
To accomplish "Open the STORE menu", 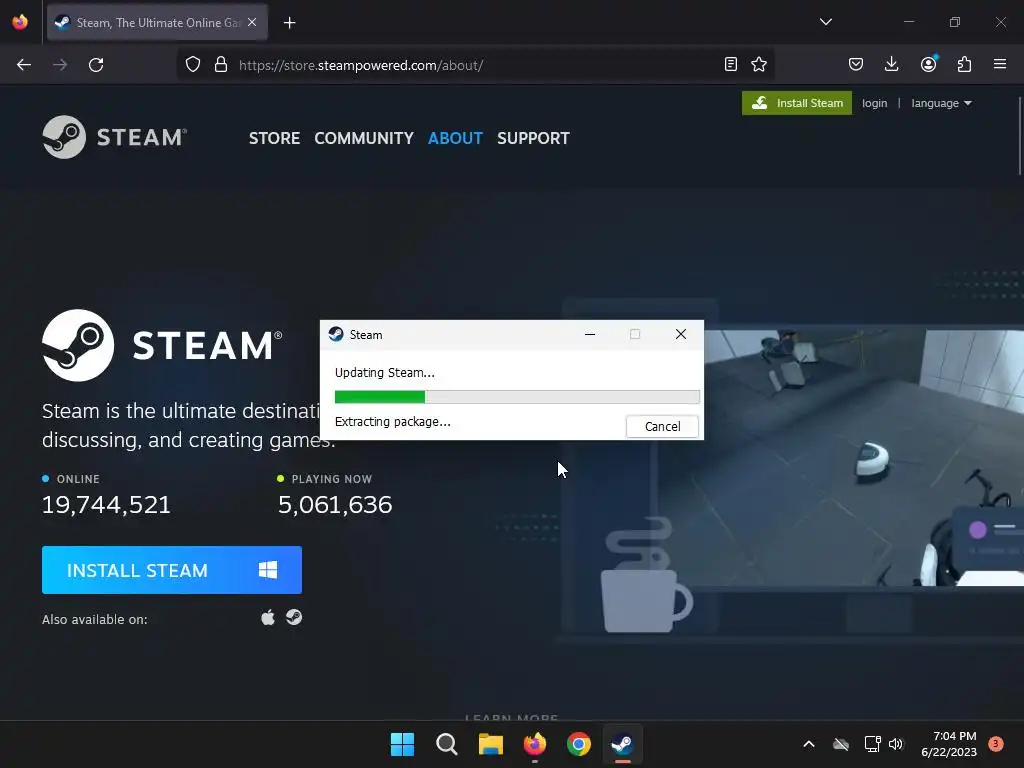I will (274, 138).
